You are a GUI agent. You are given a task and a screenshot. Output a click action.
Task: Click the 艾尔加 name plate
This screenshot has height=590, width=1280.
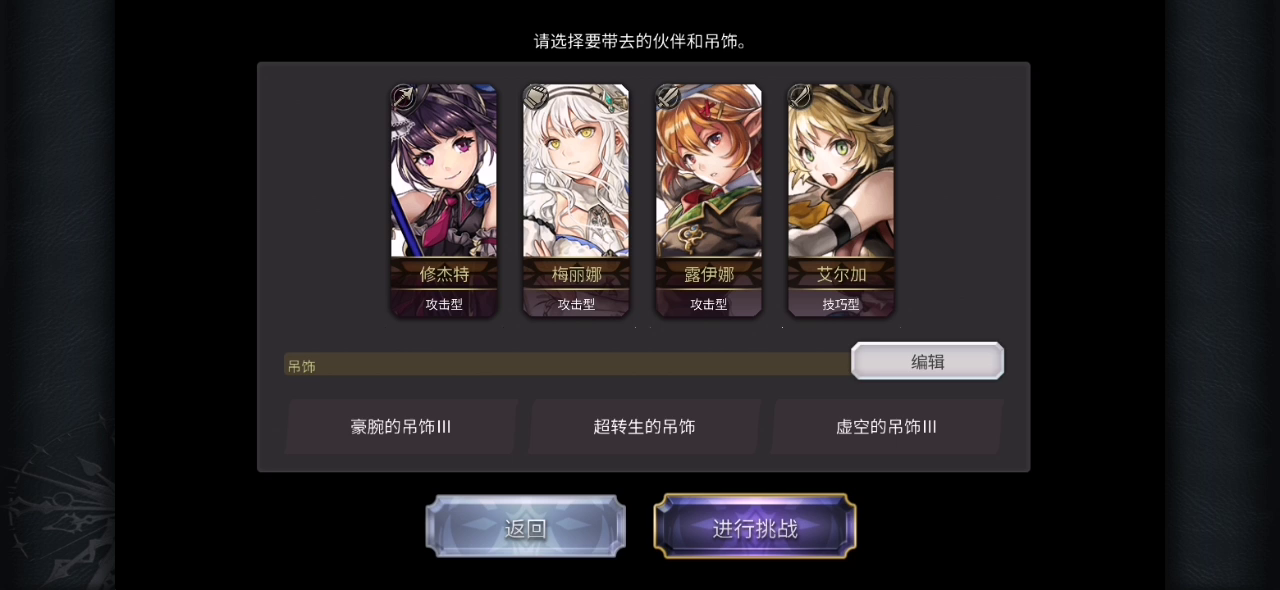tap(841, 274)
